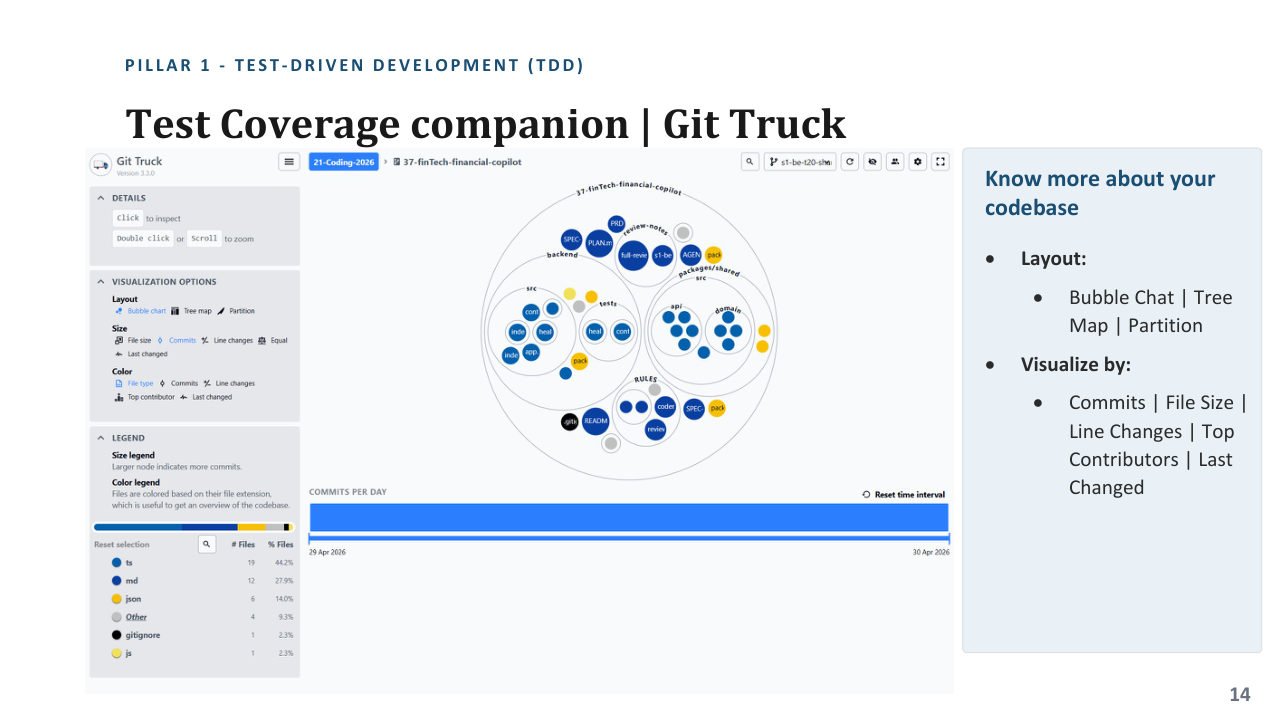
Task: Open the legend search icon button
Action: pyautogui.click(x=207, y=544)
